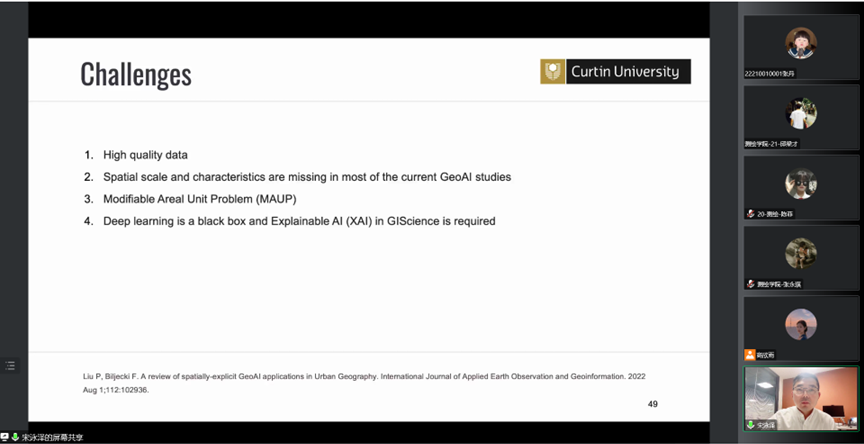This screenshot has height=444, width=864.
Task: Click the orange person icon beside 阎欣桥
Action: pyautogui.click(x=750, y=355)
